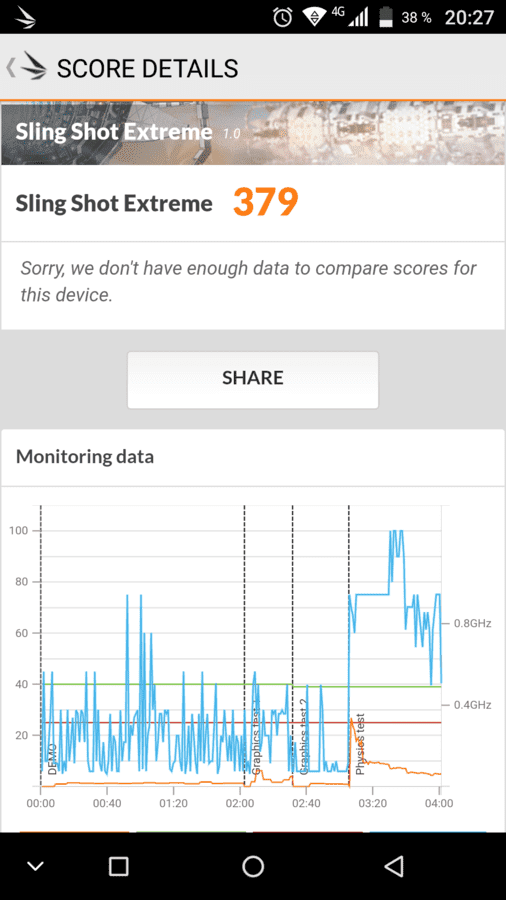Tap the Wi-Fi status icon
Image resolution: width=506 pixels, height=900 pixels.
coord(314,17)
